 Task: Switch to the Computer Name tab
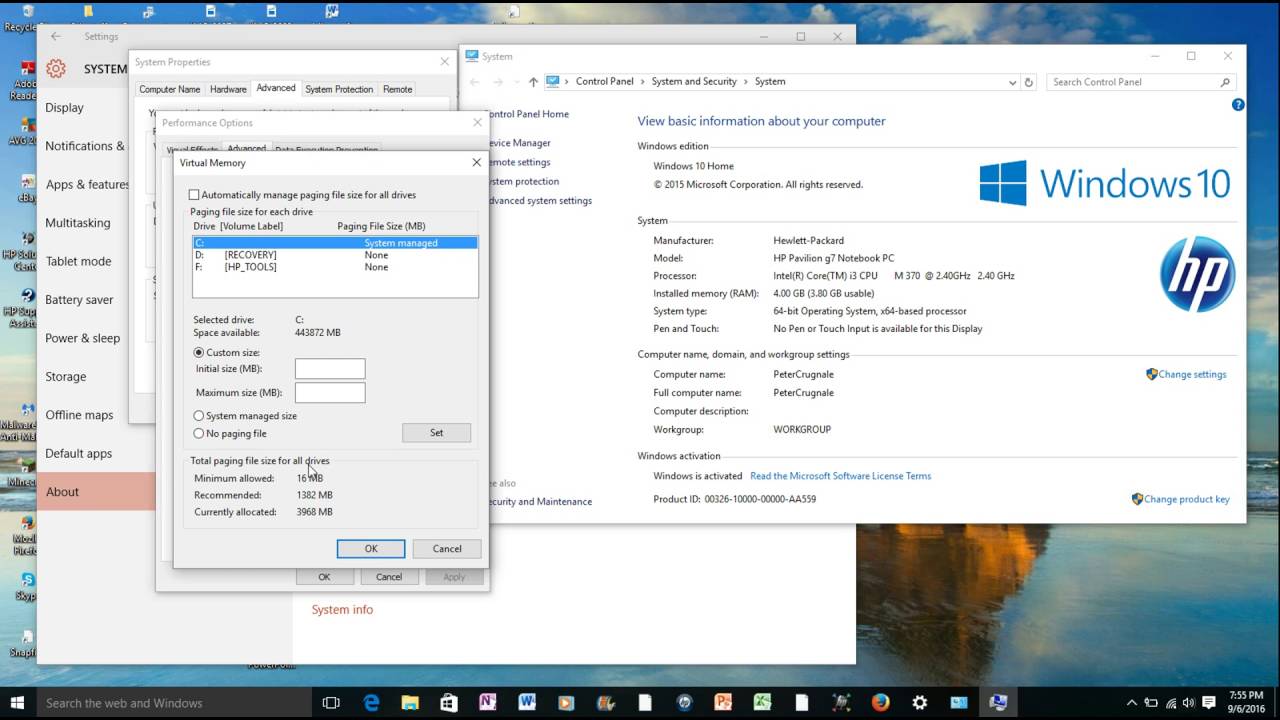click(169, 89)
